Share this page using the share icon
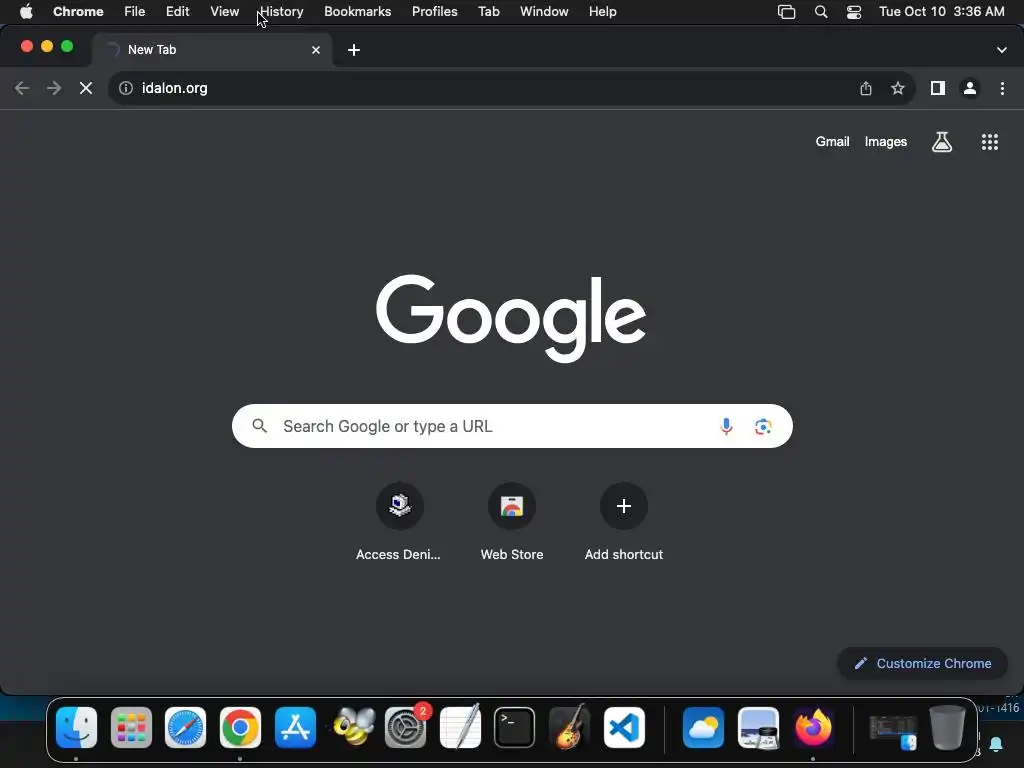This screenshot has height=768, width=1024. [x=866, y=88]
